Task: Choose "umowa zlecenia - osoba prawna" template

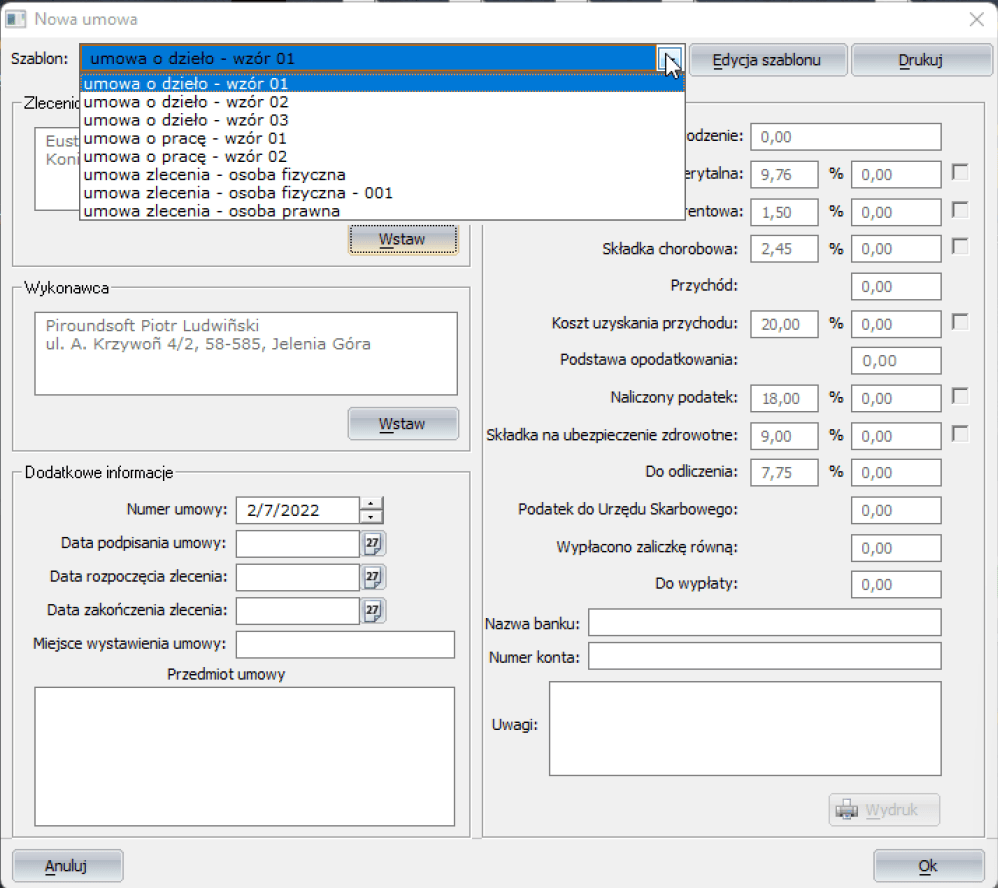Action: pyautogui.click(x=212, y=211)
